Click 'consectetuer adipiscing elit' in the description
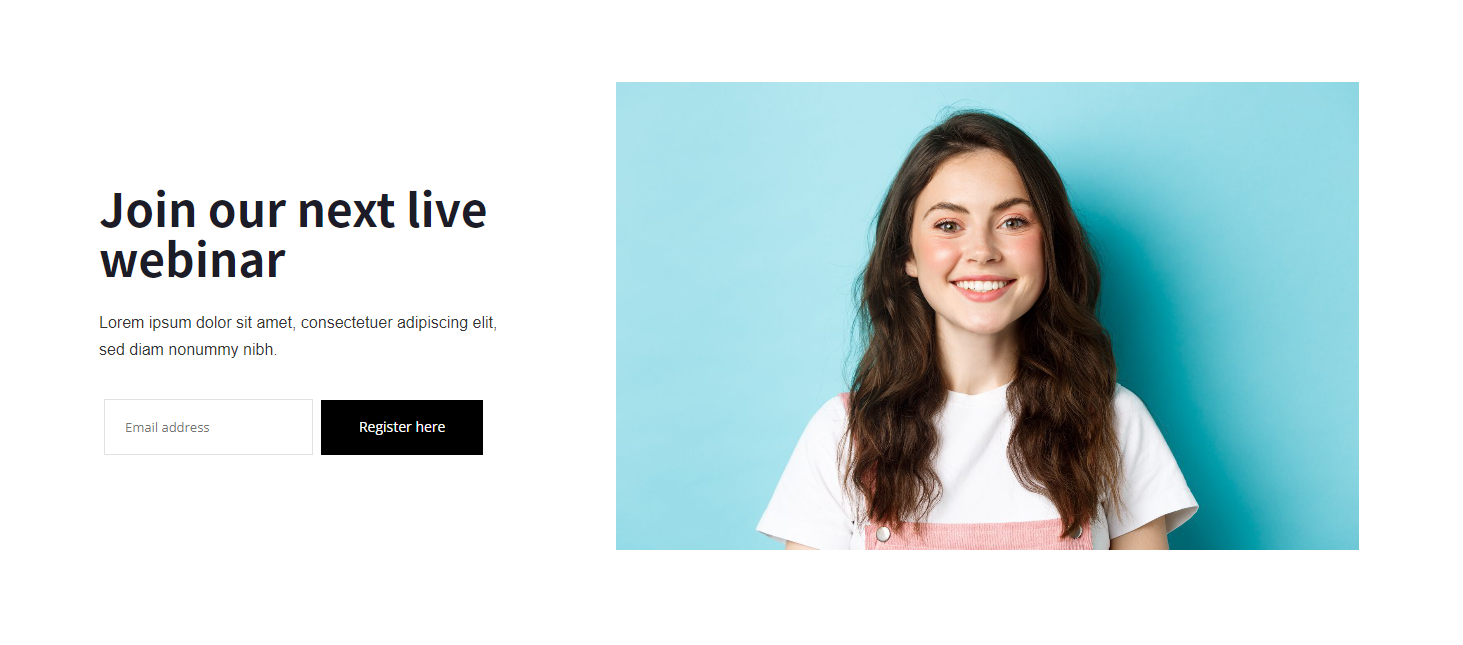 [x=399, y=323]
